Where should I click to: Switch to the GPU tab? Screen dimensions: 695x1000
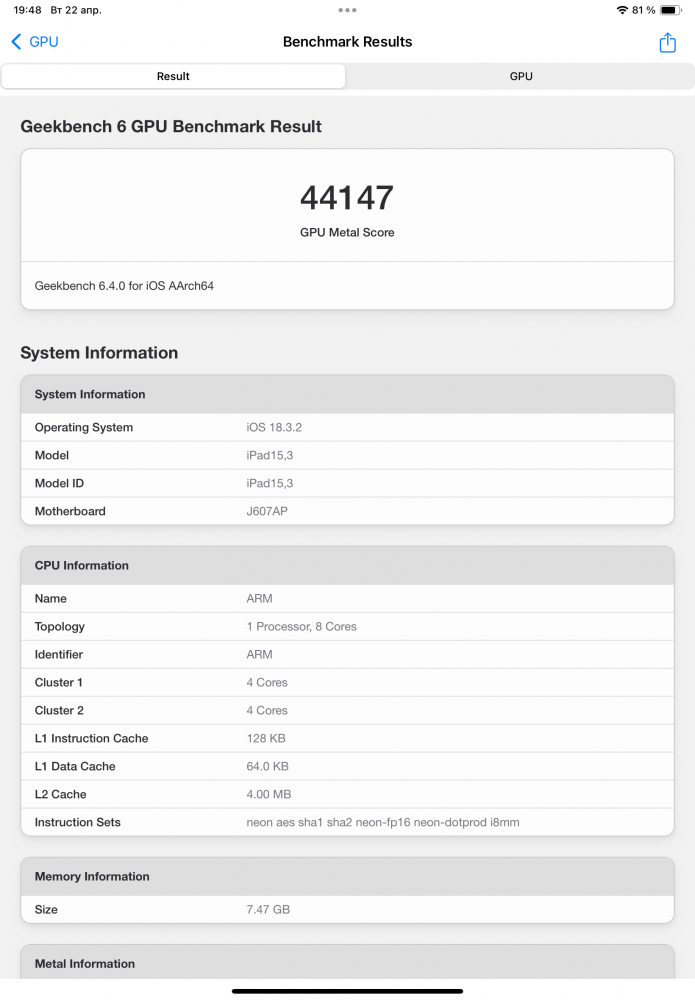[520, 76]
